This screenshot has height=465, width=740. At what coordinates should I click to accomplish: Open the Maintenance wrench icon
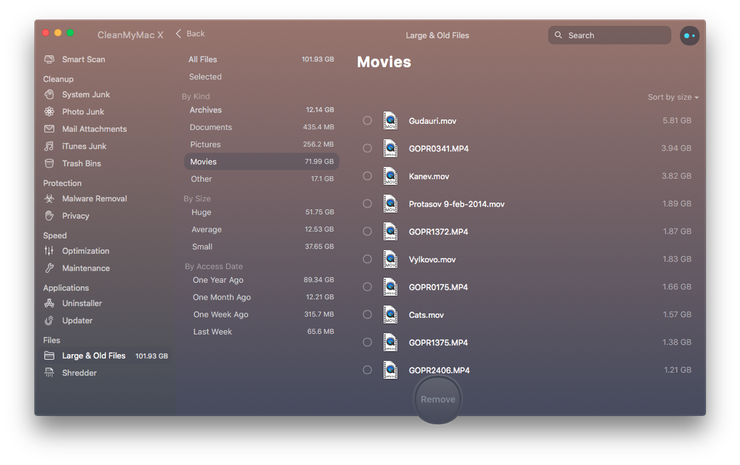pyautogui.click(x=49, y=268)
